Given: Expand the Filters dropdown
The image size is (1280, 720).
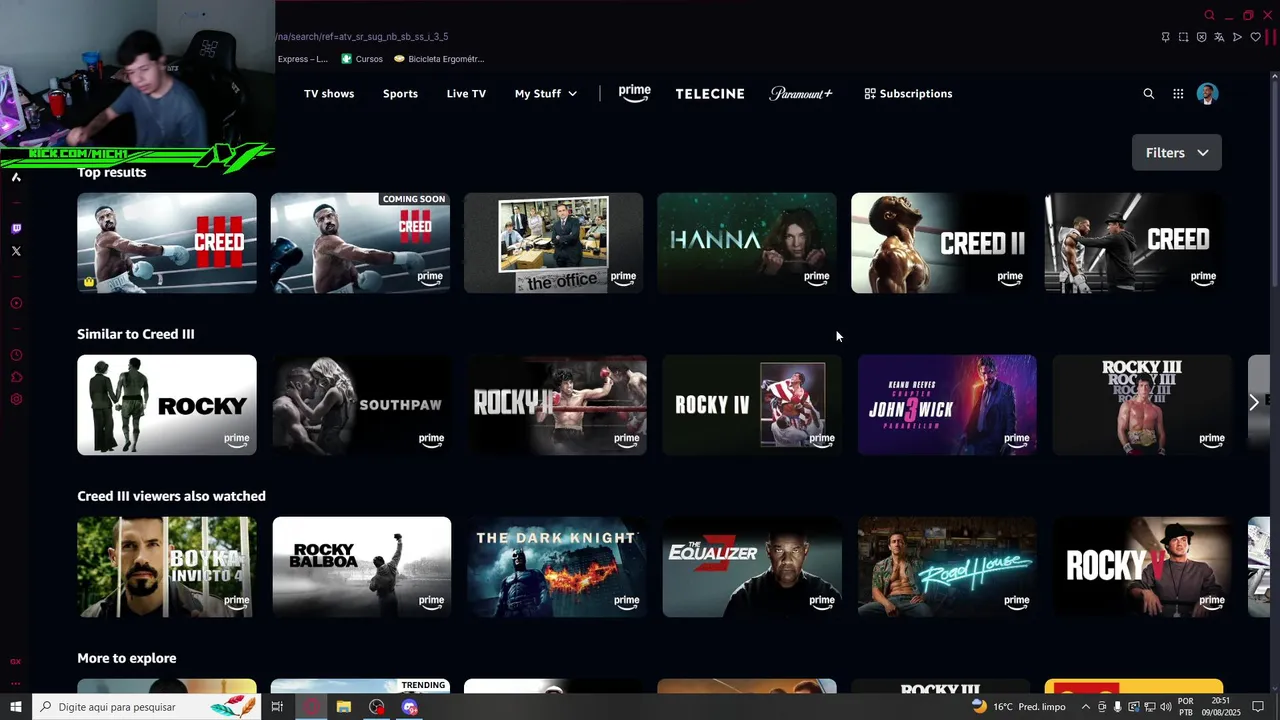Looking at the screenshot, I should 1176,153.
